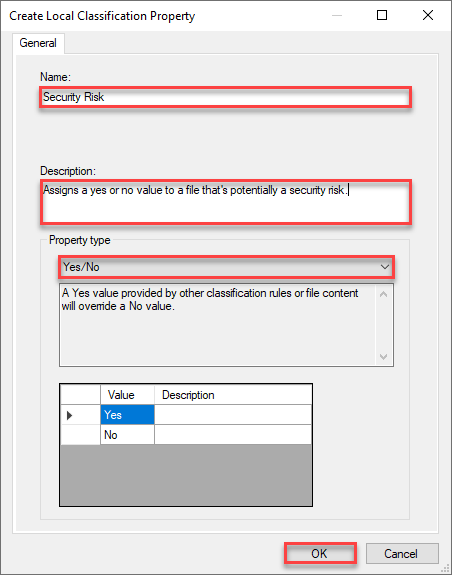Focus the Name field containing Security Risk

tap(225, 97)
